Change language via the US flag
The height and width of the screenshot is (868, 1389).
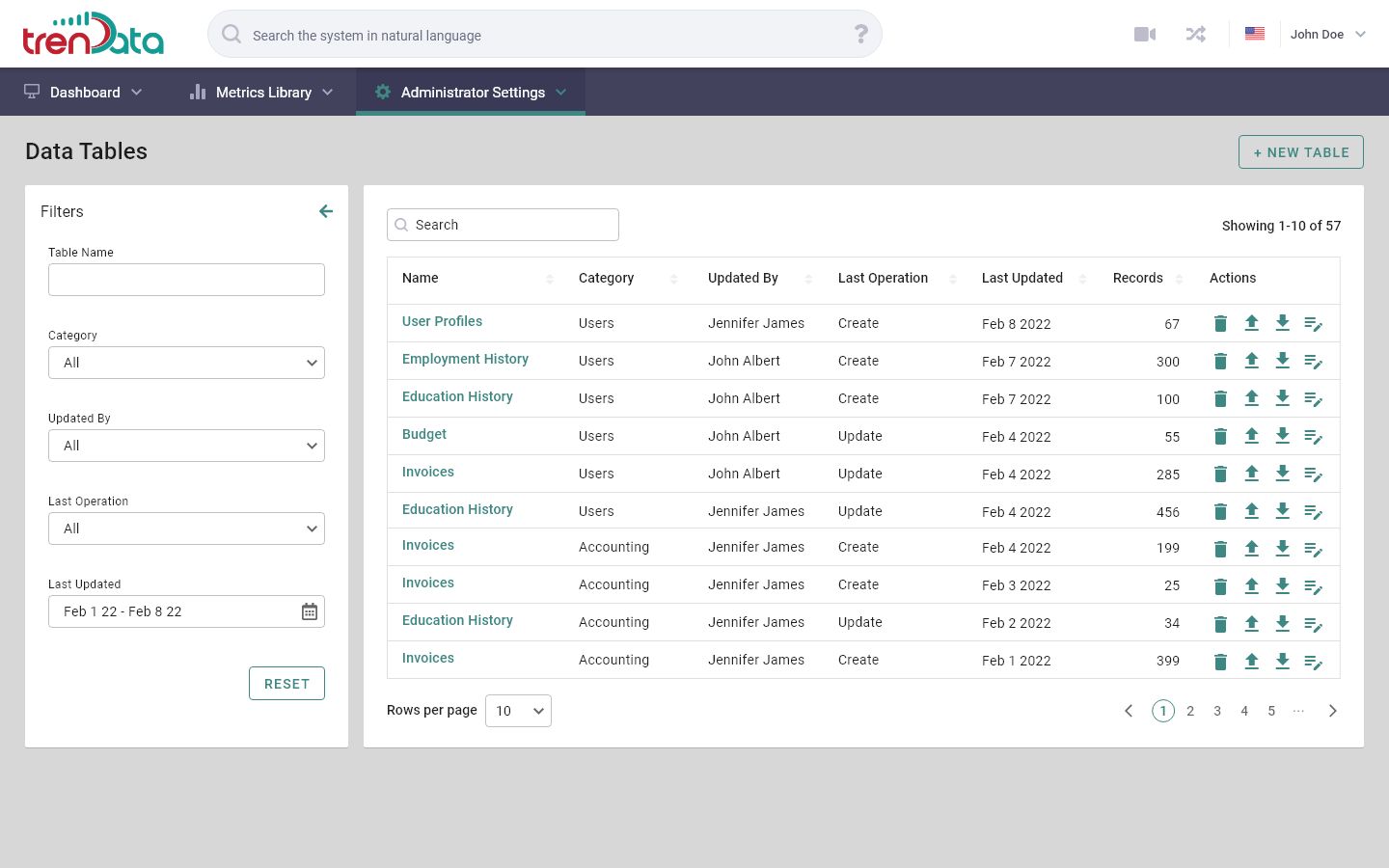(1254, 34)
